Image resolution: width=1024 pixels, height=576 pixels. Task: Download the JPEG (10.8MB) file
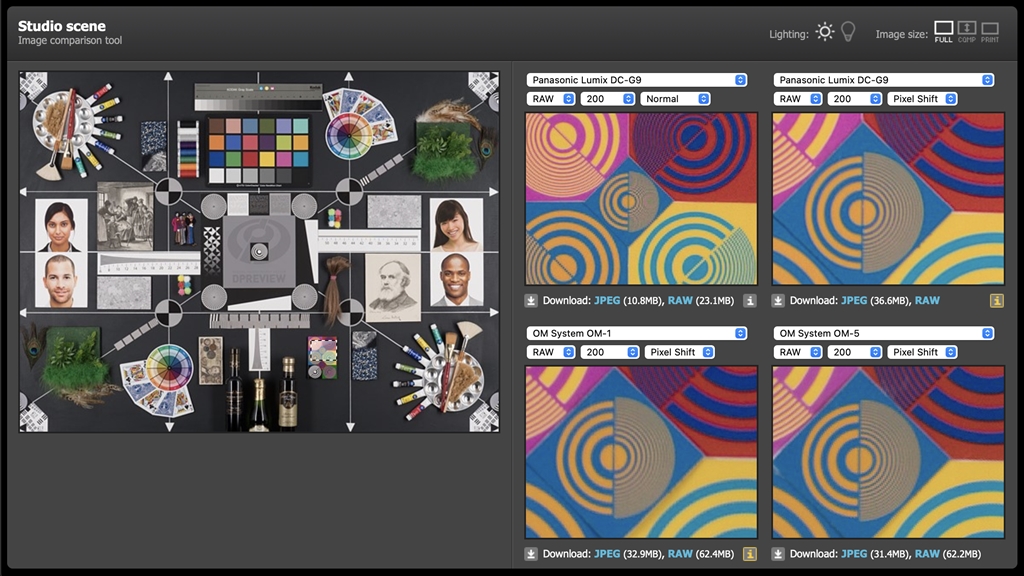[x=607, y=300]
